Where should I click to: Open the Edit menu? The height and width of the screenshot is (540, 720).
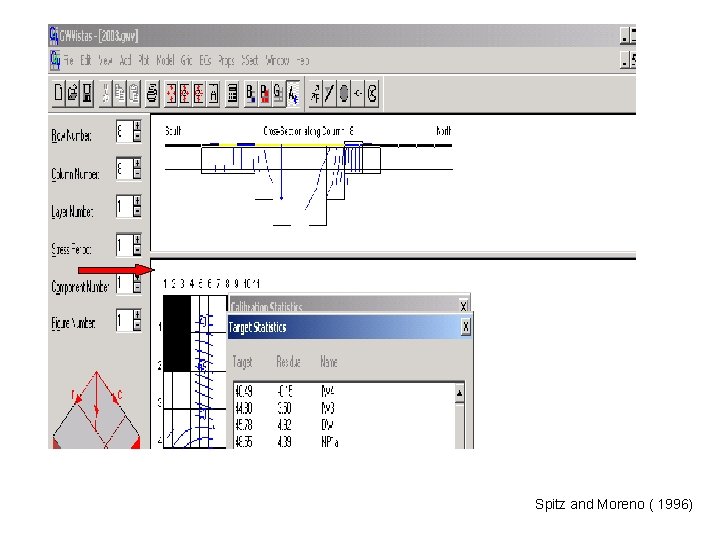click(86, 60)
